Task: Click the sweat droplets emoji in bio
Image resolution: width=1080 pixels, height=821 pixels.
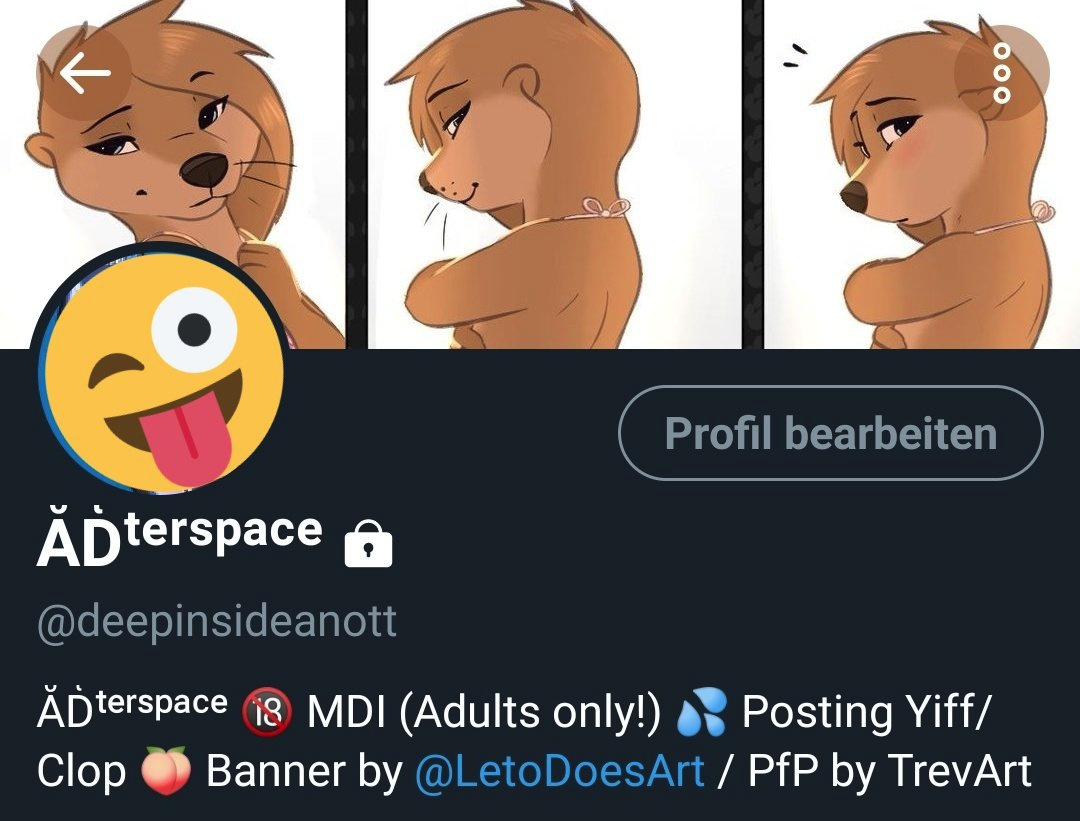Action: click(701, 713)
